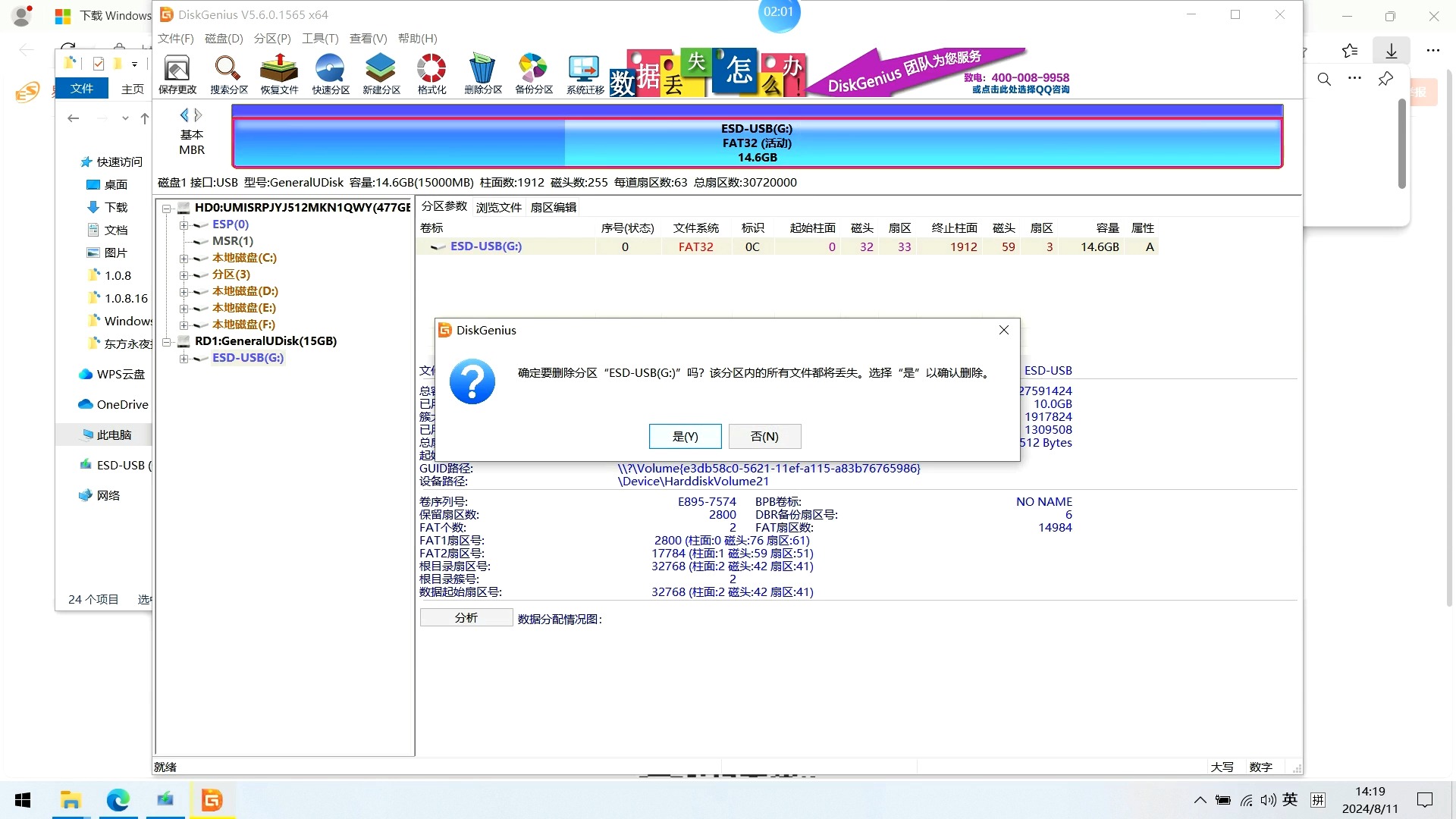Open the System Migration (系统迁移) tool
The height and width of the screenshot is (819, 1456).
pyautogui.click(x=585, y=74)
